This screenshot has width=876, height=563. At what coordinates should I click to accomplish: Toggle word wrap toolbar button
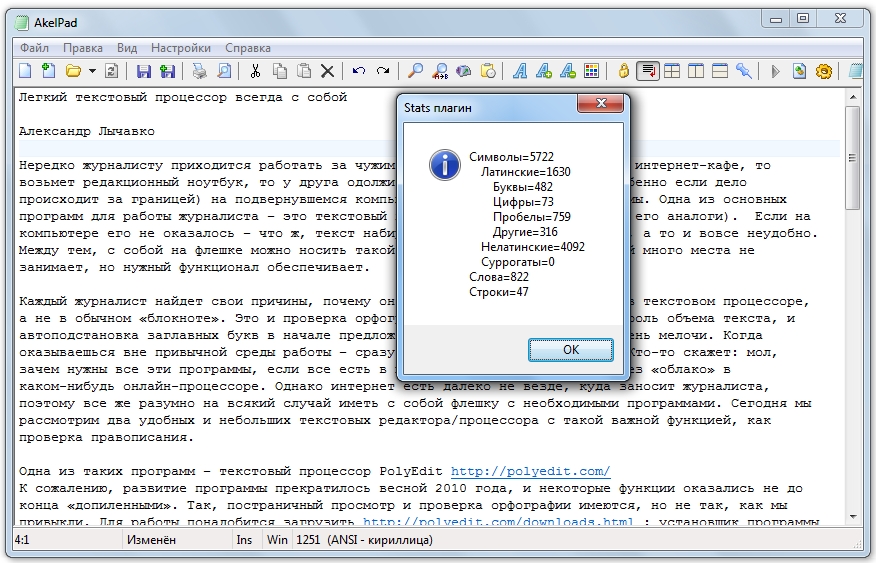coord(648,71)
